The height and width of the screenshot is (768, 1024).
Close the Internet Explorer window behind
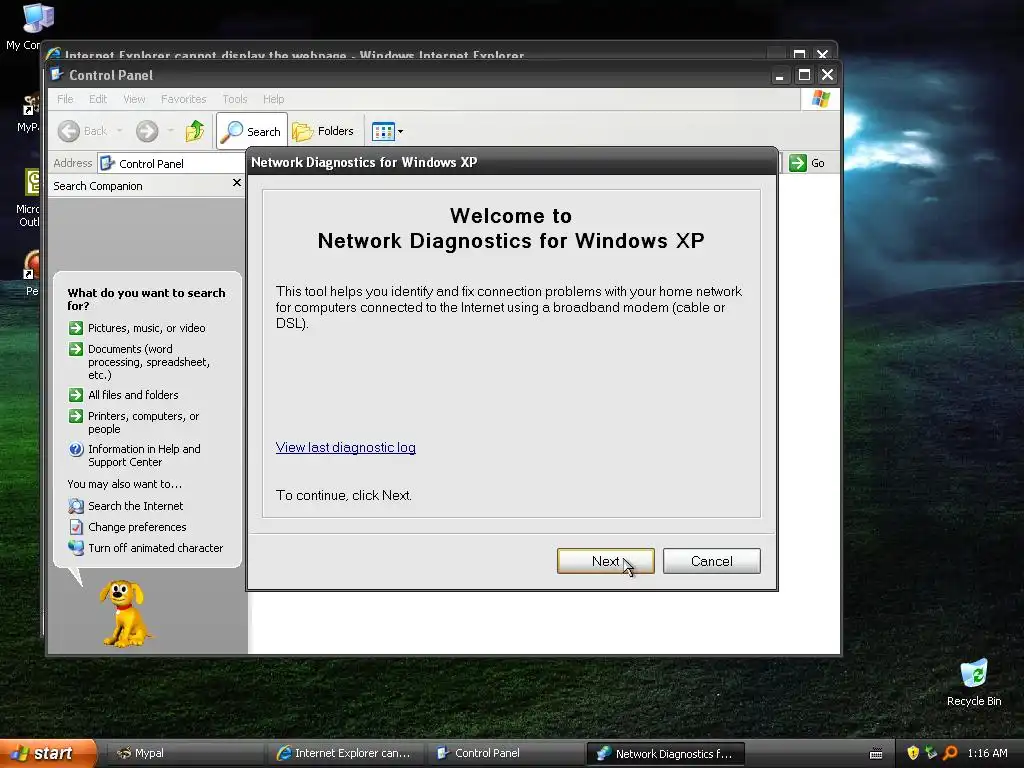point(822,54)
